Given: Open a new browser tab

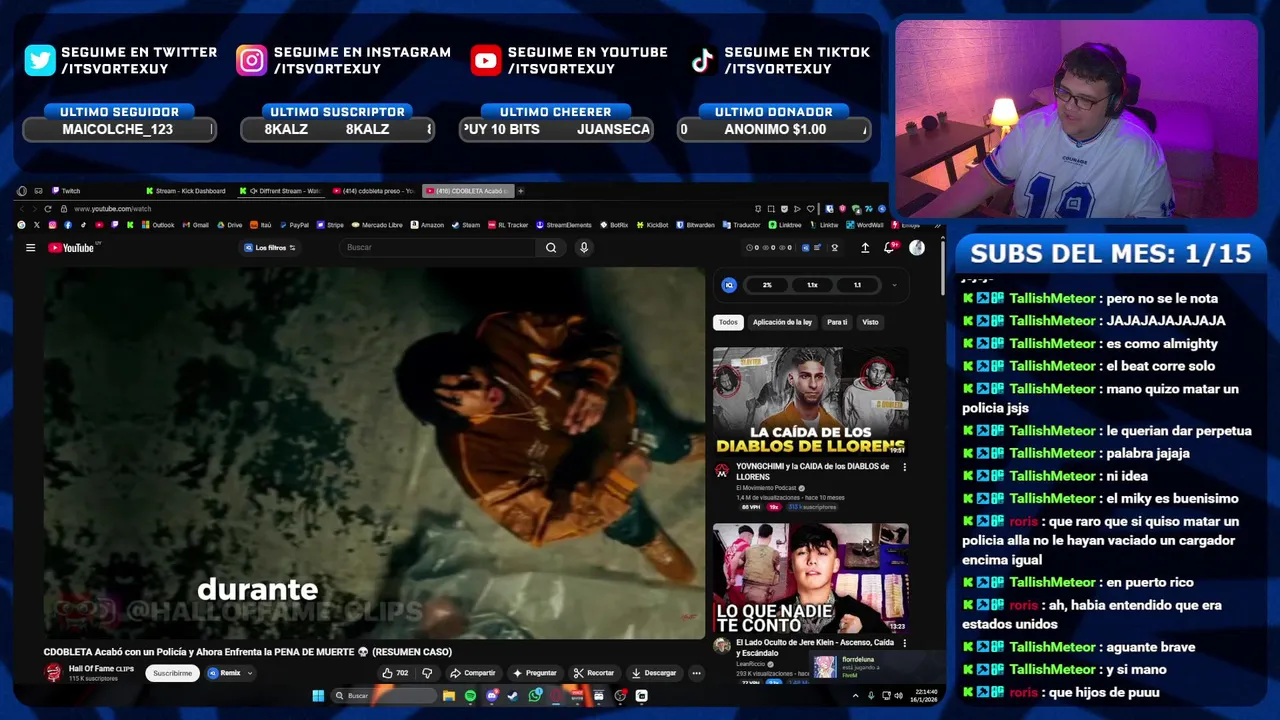Looking at the screenshot, I should pyautogui.click(x=521, y=191).
